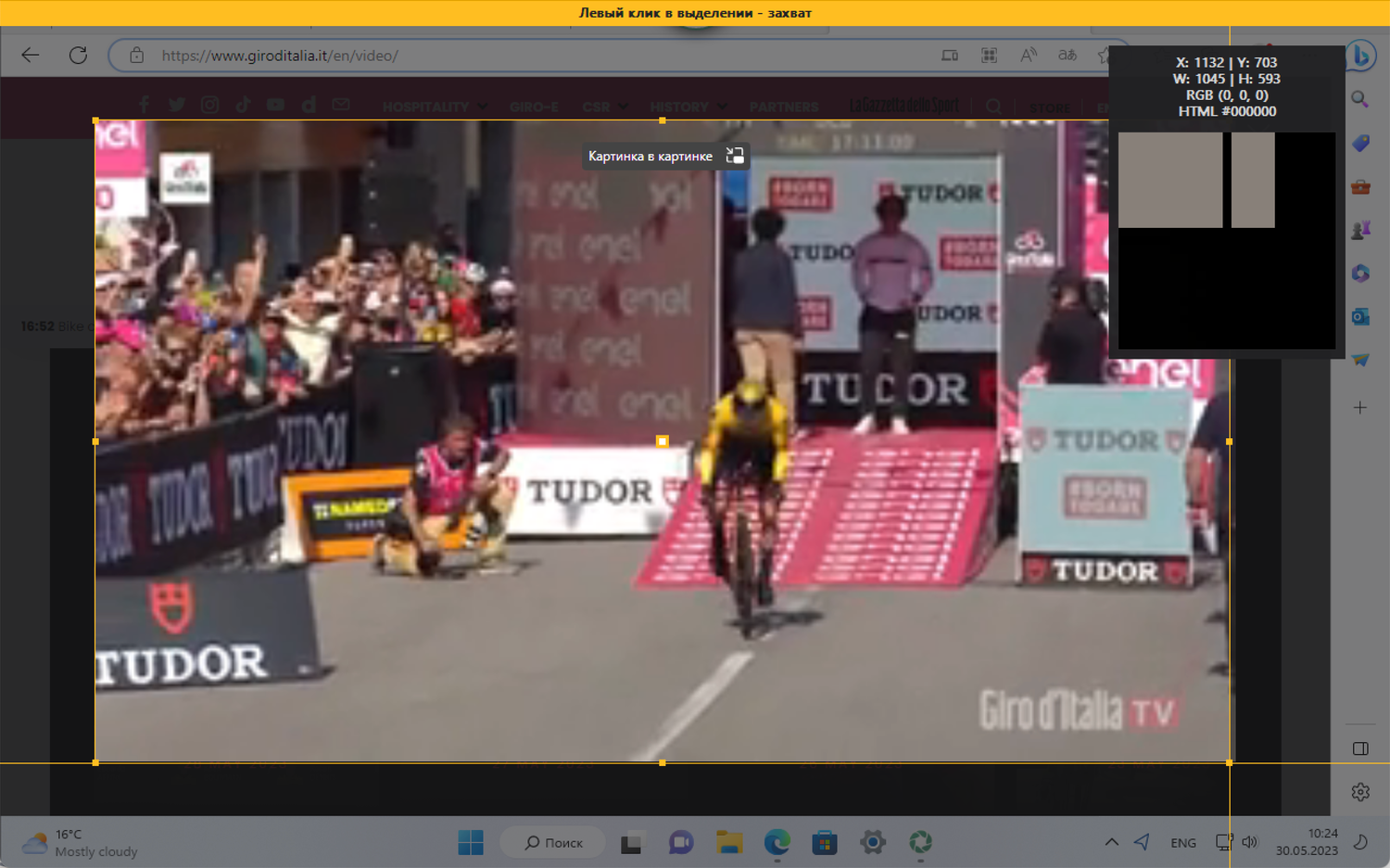Open the GIRO-E menu item
1390x868 pixels.
tap(534, 107)
